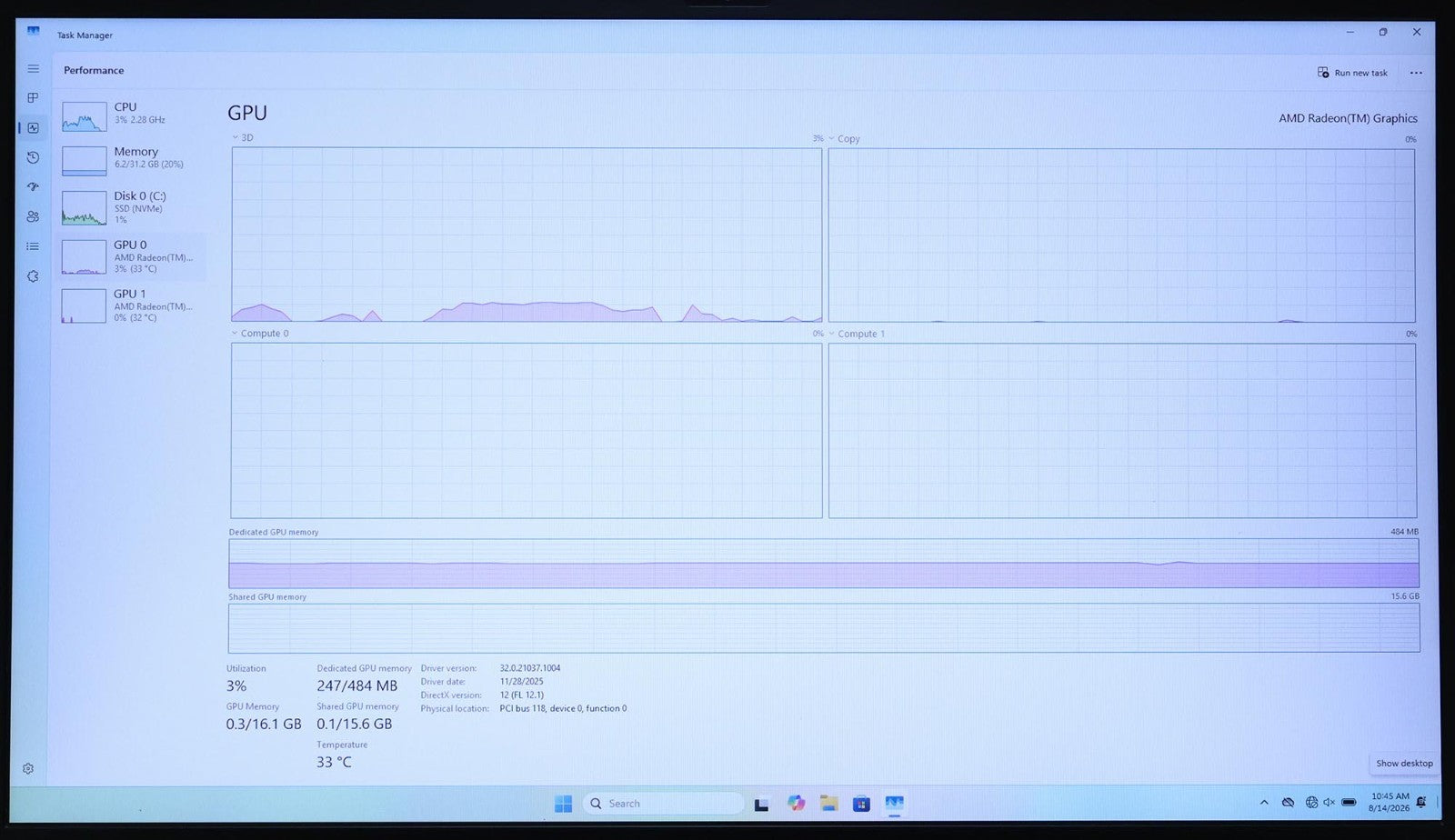Screen dimensions: 1455x840
Task: Click the Run new task button
Action: tap(1352, 73)
